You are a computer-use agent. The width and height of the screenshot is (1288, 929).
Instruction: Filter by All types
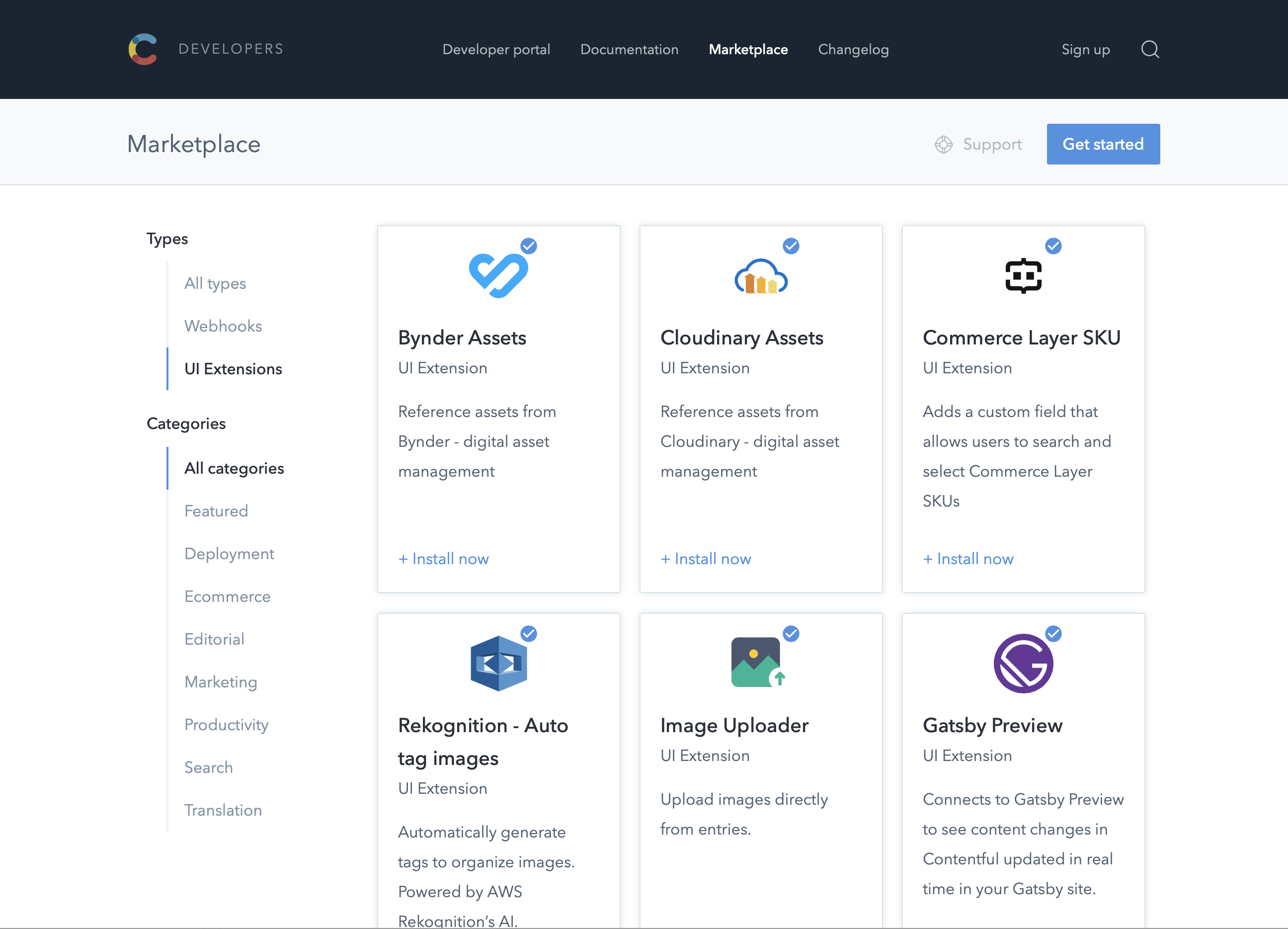[x=215, y=283]
